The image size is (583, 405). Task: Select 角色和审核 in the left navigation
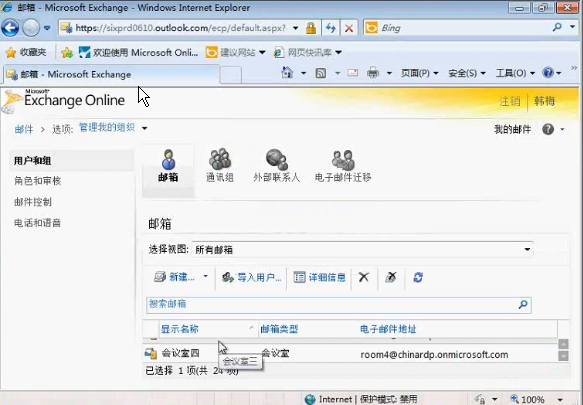point(38,181)
